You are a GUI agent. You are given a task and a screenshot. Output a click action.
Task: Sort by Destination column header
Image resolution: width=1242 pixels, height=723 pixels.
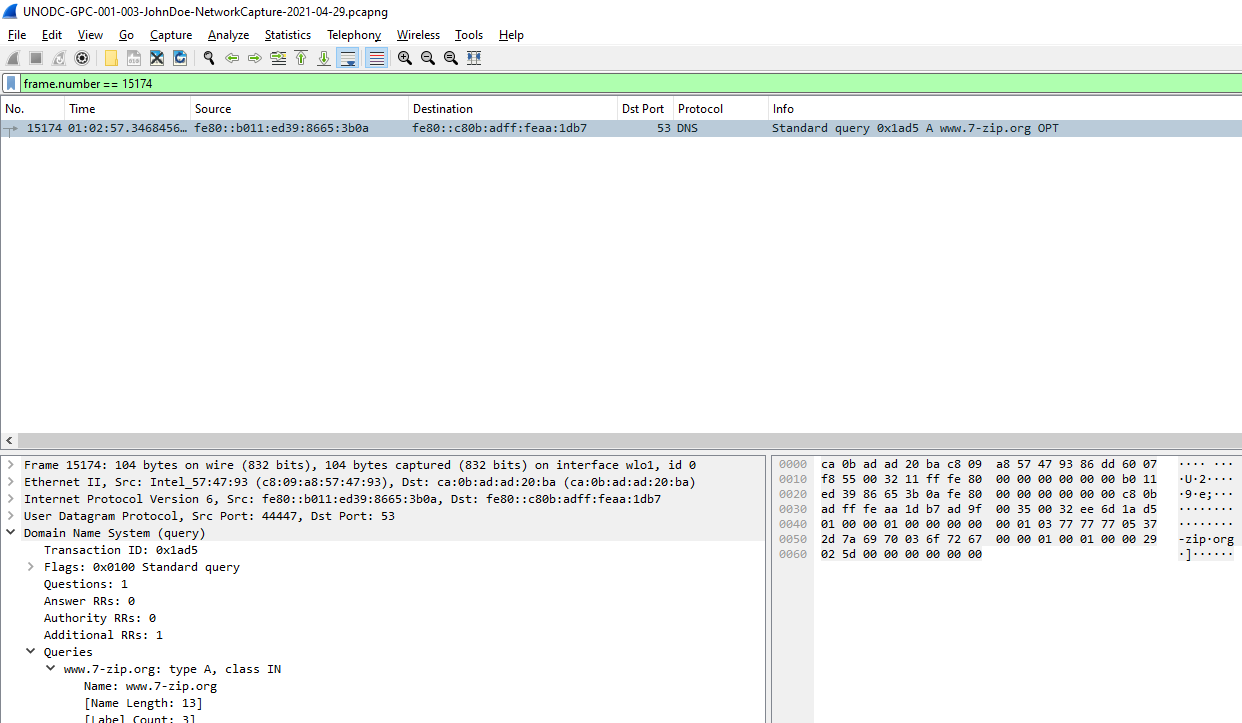pyautogui.click(x=443, y=109)
